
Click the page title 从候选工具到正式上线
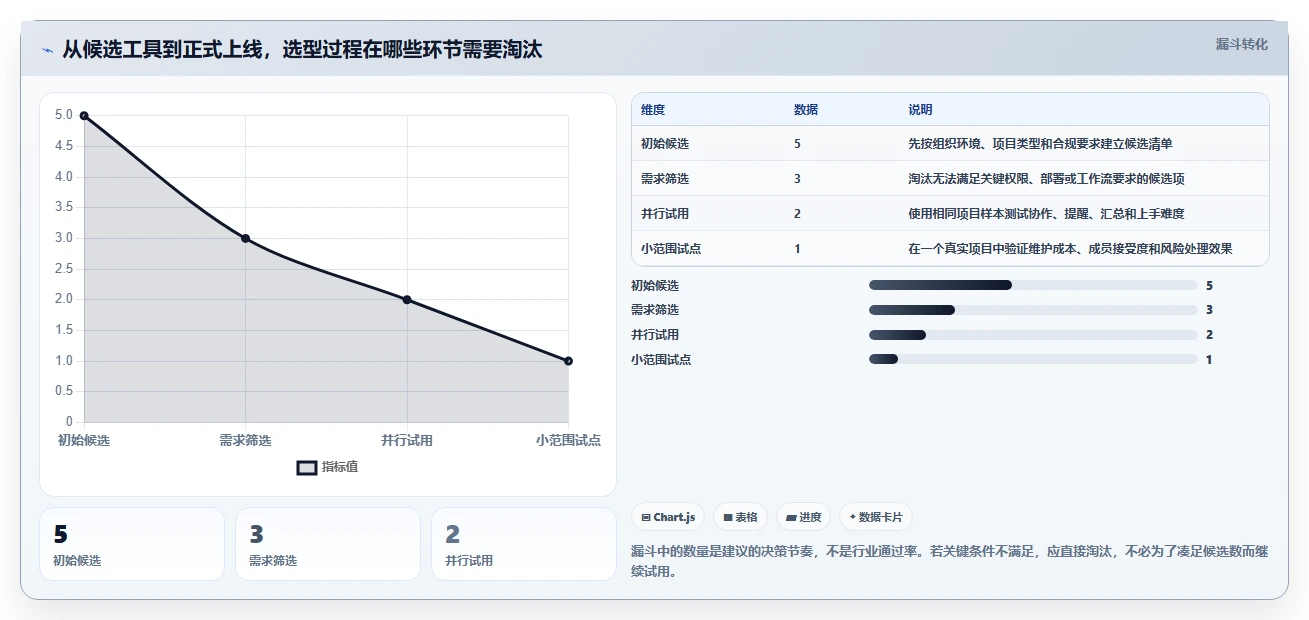pyautogui.click(x=302, y=49)
